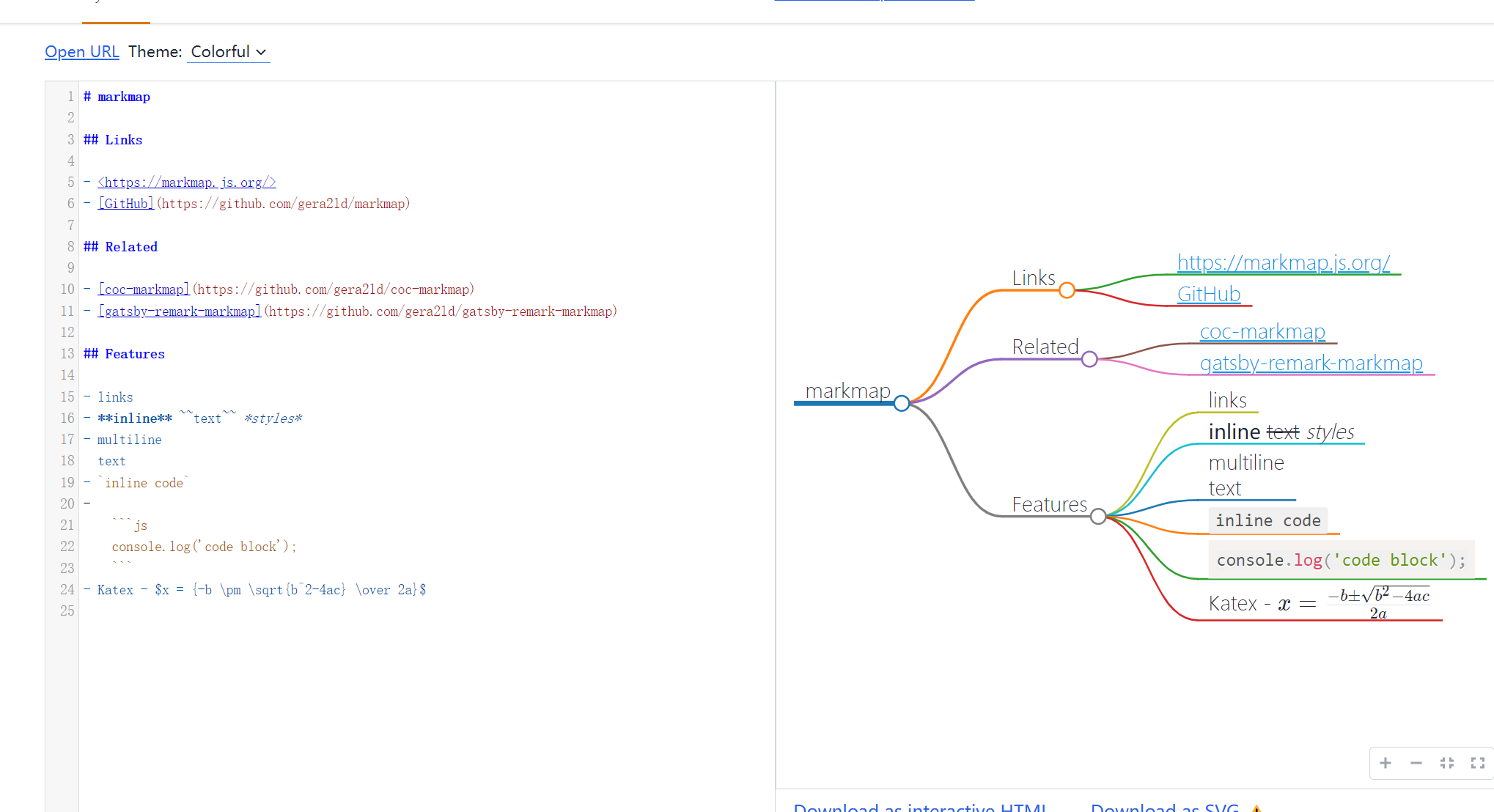
Task: Collapse the Related branch circle
Action: coord(1089,359)
